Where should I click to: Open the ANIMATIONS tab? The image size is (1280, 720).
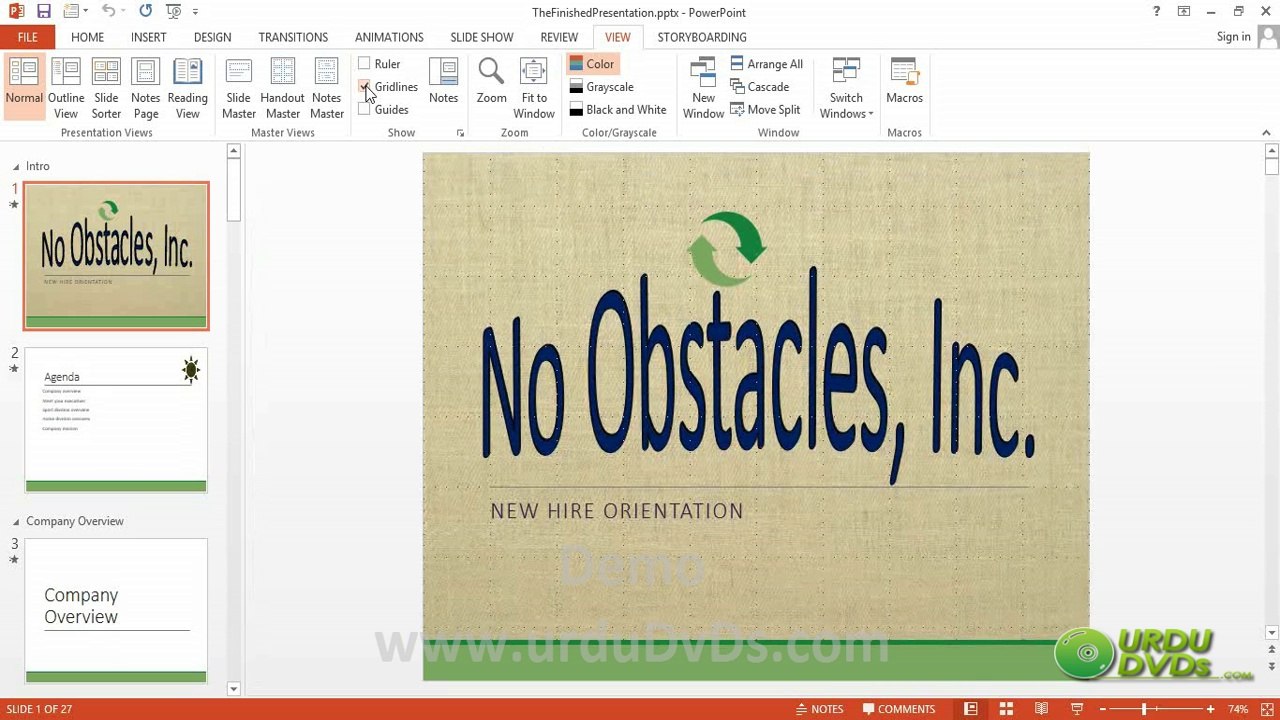click(389, 37)
